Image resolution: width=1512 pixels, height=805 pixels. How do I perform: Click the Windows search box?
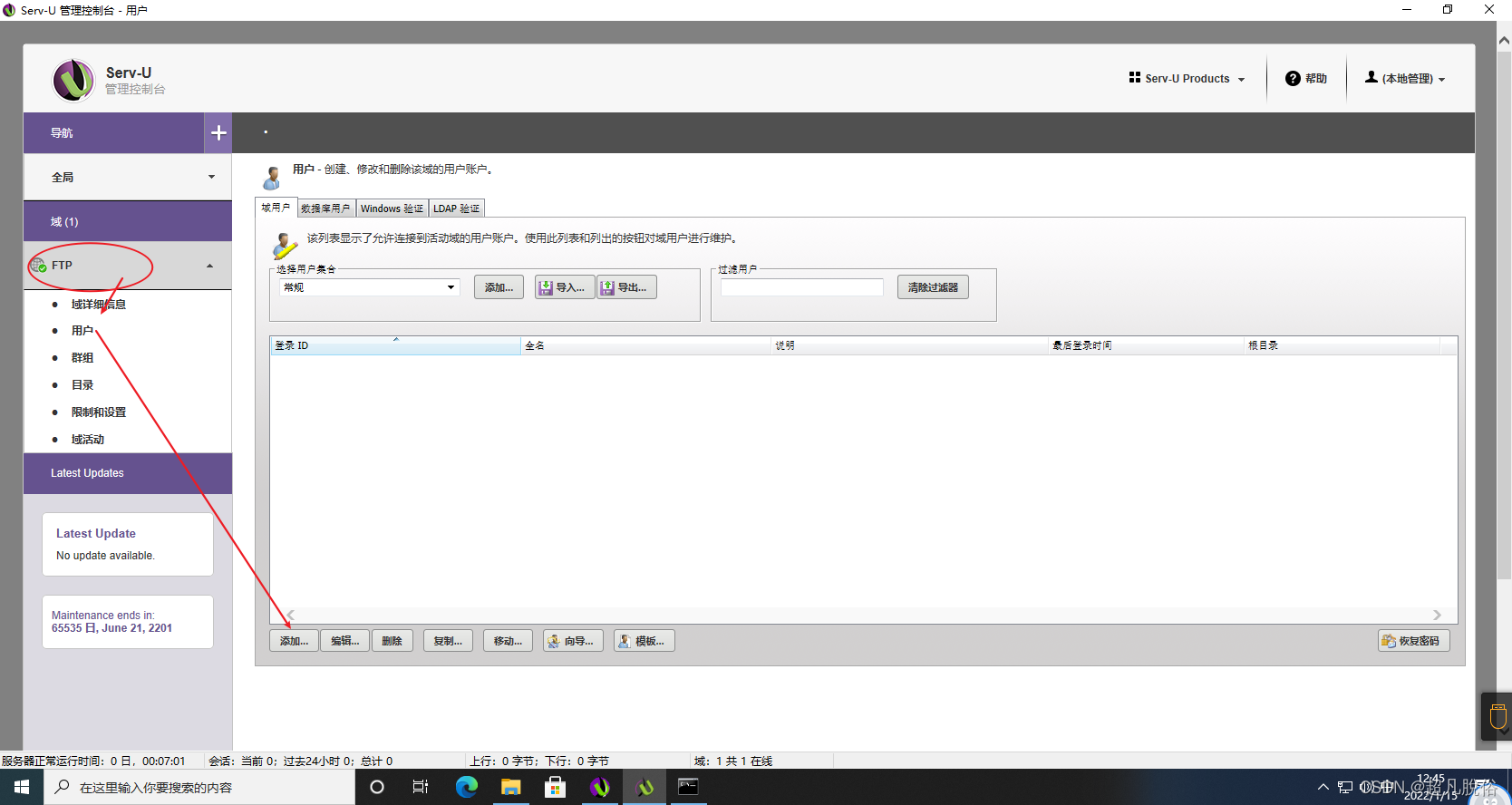pyautogui.click(x=199, y=787)
